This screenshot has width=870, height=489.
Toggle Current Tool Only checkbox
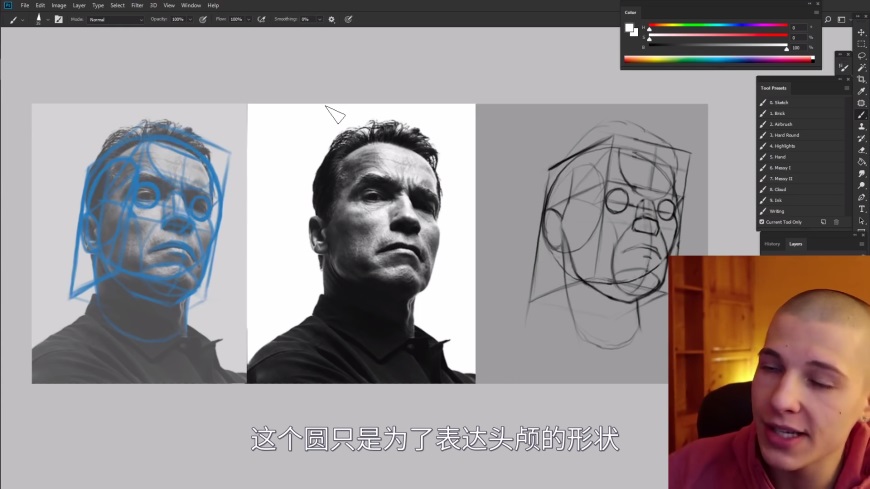[762, 222]
